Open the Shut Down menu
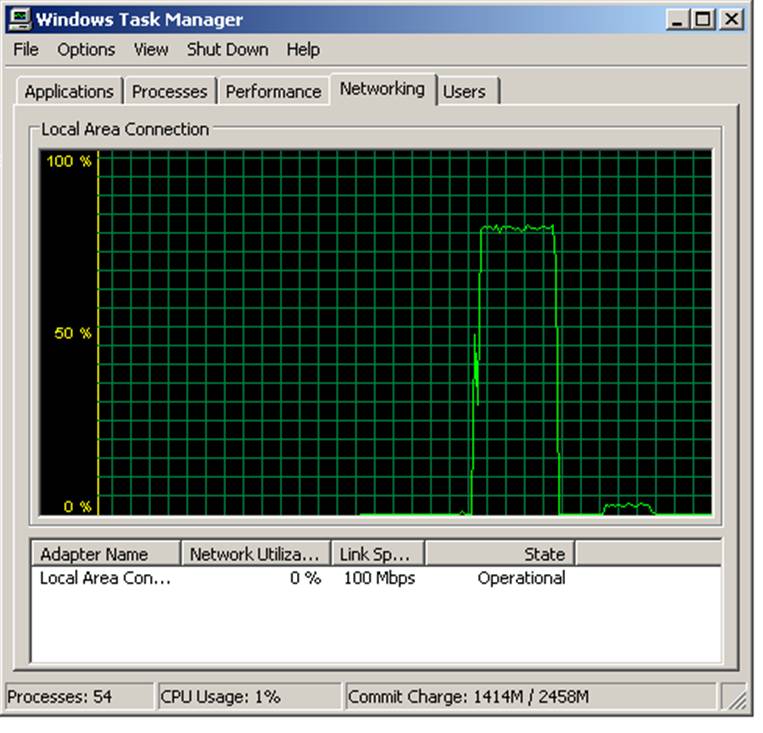 pos(227,49)
